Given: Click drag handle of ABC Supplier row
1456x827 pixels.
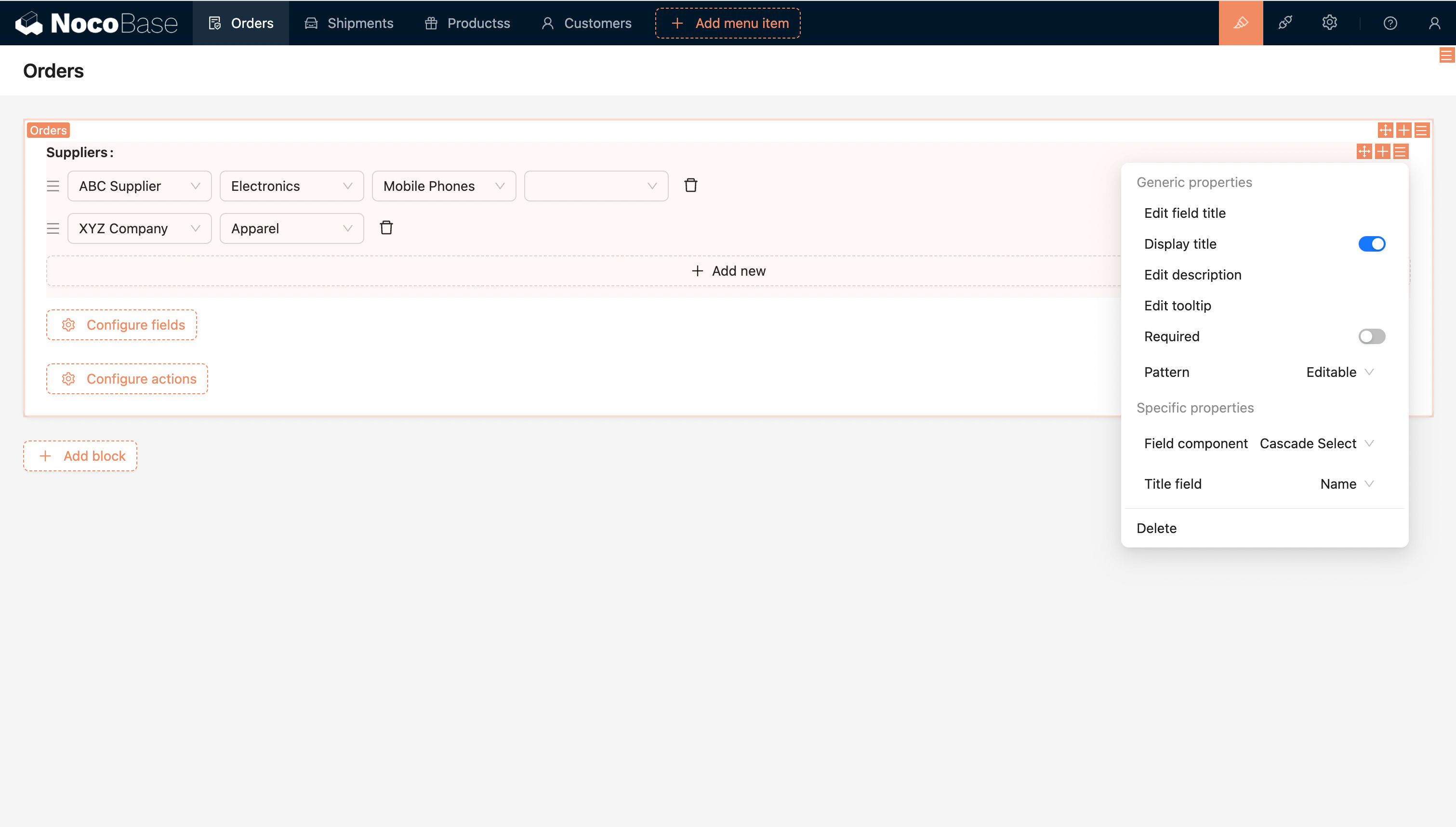Looking at the screenshot, I should tap(53, 187).
